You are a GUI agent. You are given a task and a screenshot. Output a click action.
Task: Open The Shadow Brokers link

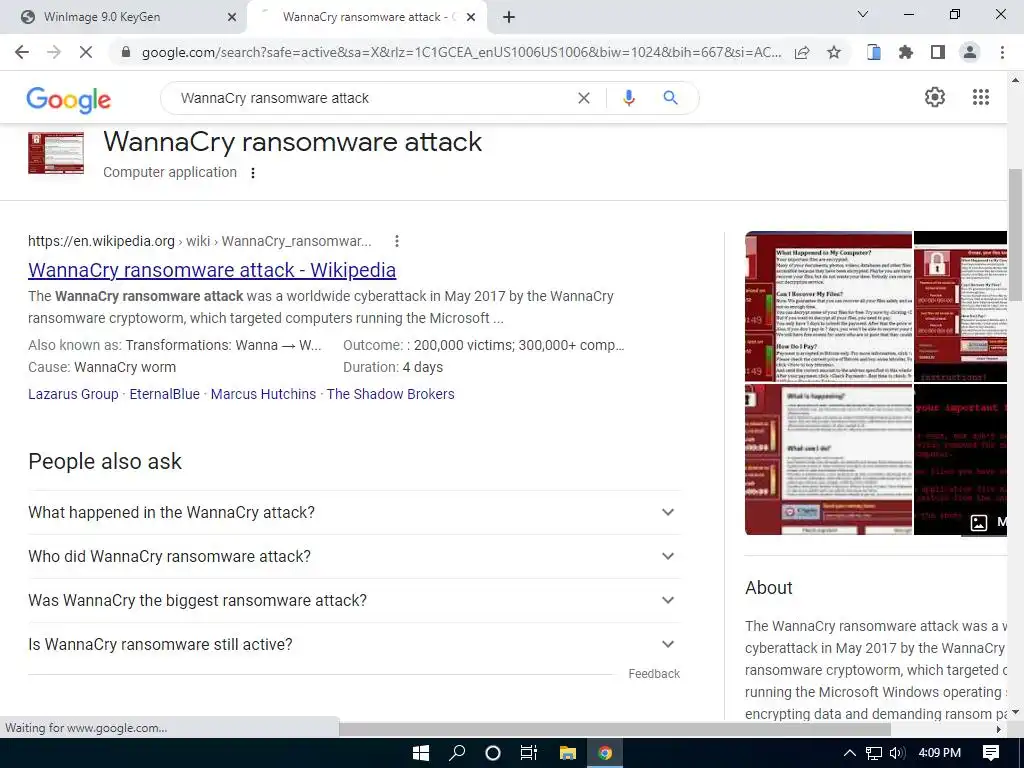[x=391, y=394]
